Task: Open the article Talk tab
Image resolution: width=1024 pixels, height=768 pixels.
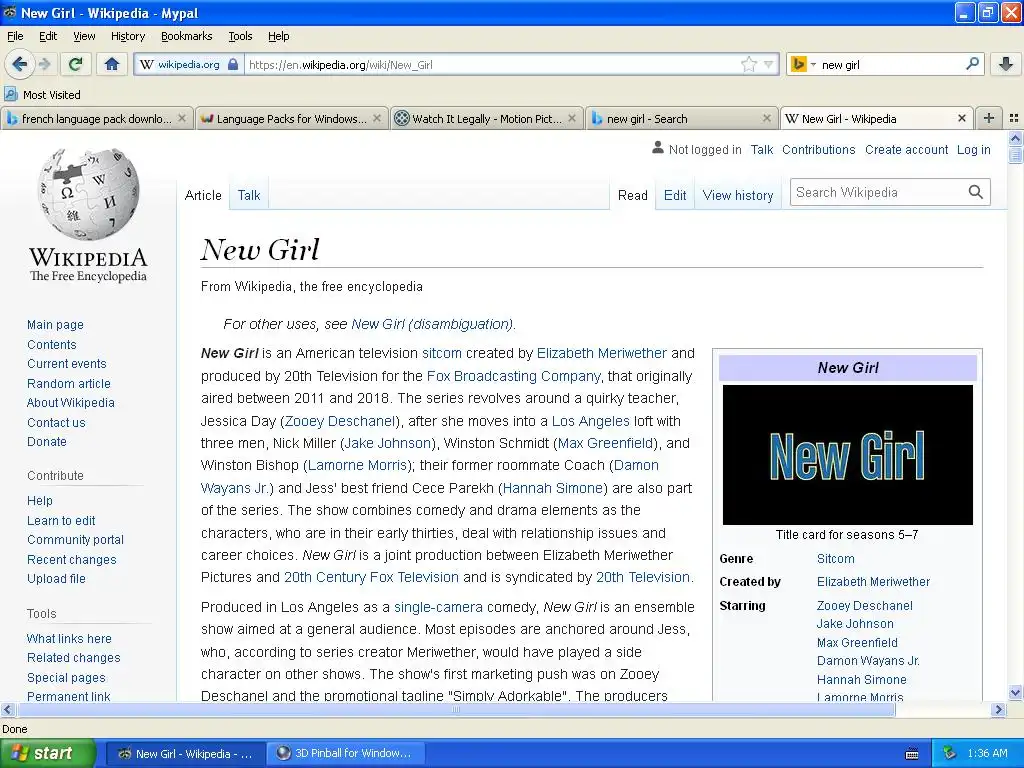Action: (249, 195)
